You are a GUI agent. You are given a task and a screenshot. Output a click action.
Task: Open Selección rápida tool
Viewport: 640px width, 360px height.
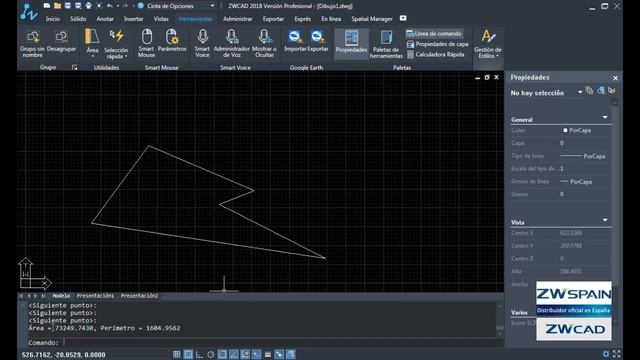(x=116, y=44)
